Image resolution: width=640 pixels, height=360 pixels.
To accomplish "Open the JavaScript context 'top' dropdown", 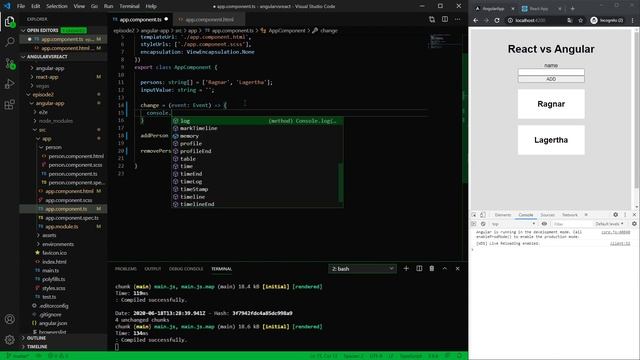I will (x=513, y=224).
